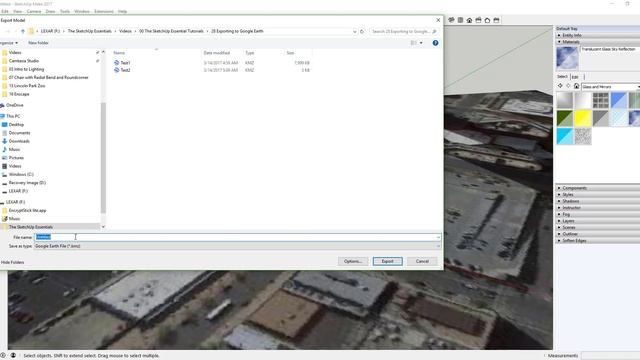This screenshot has height=360, width=640.
Task: Open the dialog help icon
Action: pos(435,43)
